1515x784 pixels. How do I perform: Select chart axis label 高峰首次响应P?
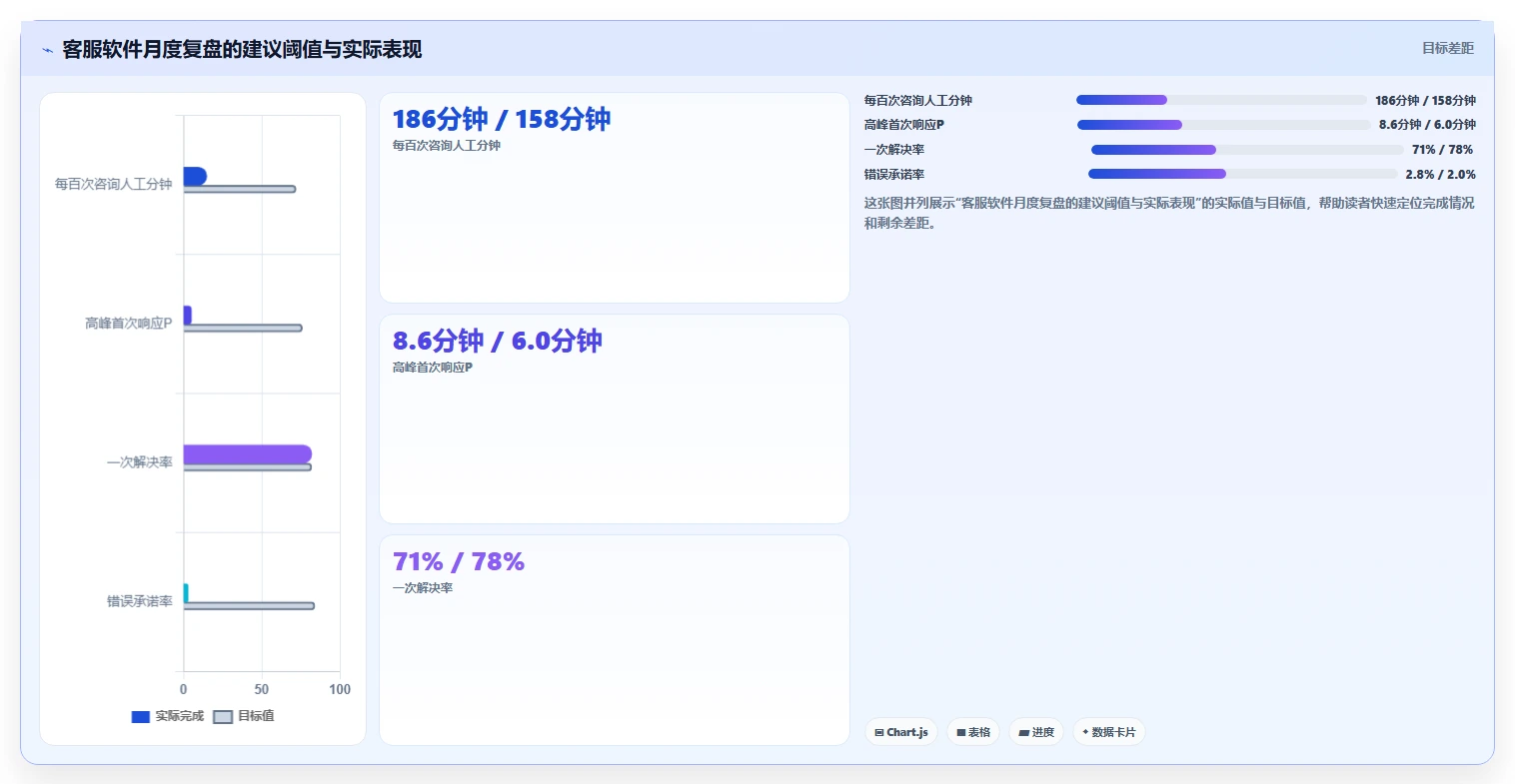(128, 324)
